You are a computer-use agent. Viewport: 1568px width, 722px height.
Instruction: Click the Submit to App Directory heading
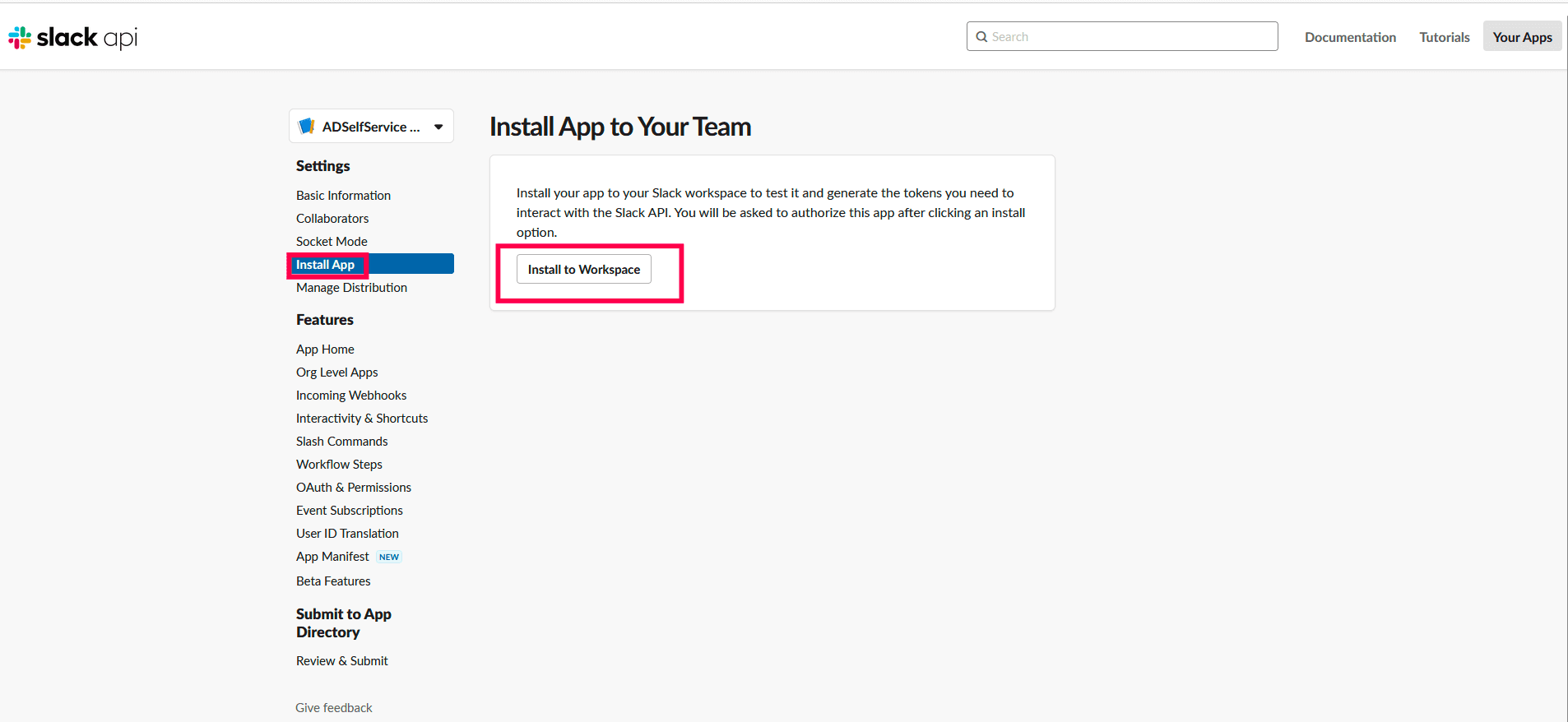tap(344, 623)
